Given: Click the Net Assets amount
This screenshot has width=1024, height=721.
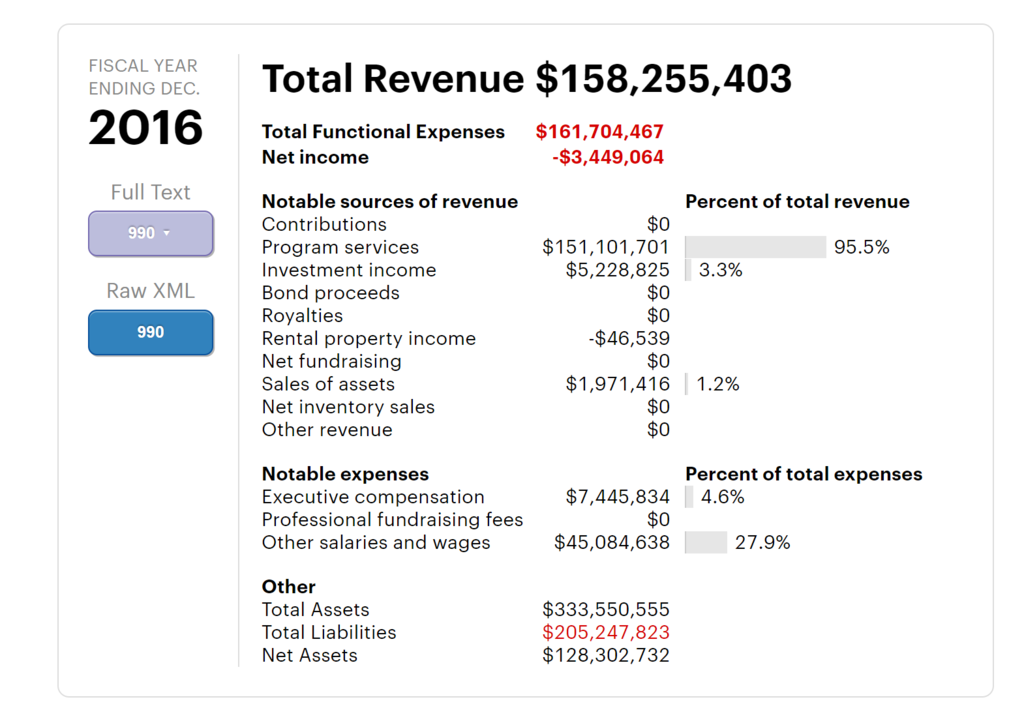Looking at the screenshot, I should [x=605, y=655].
